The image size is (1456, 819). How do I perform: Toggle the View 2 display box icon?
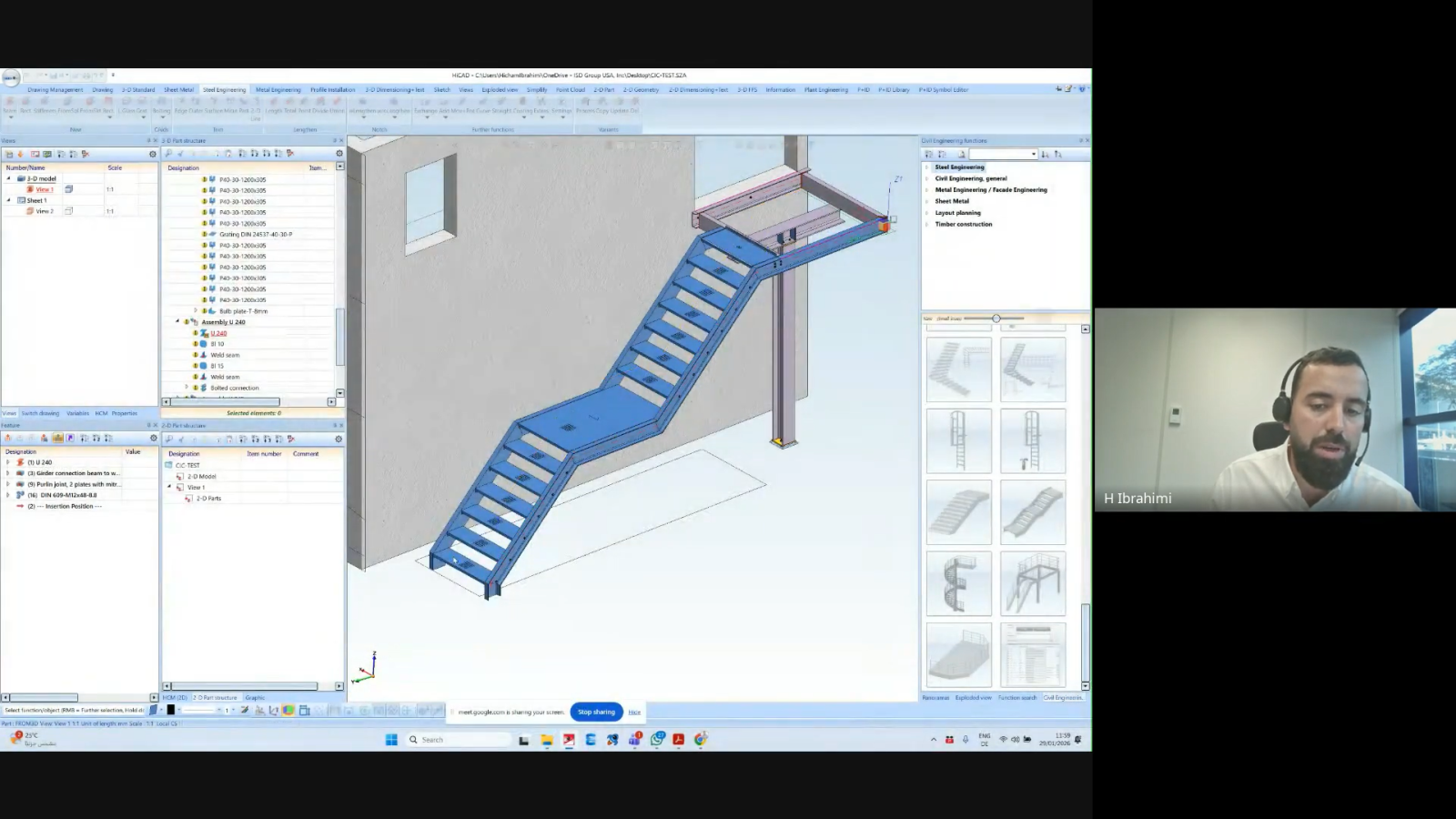[68, 211]
